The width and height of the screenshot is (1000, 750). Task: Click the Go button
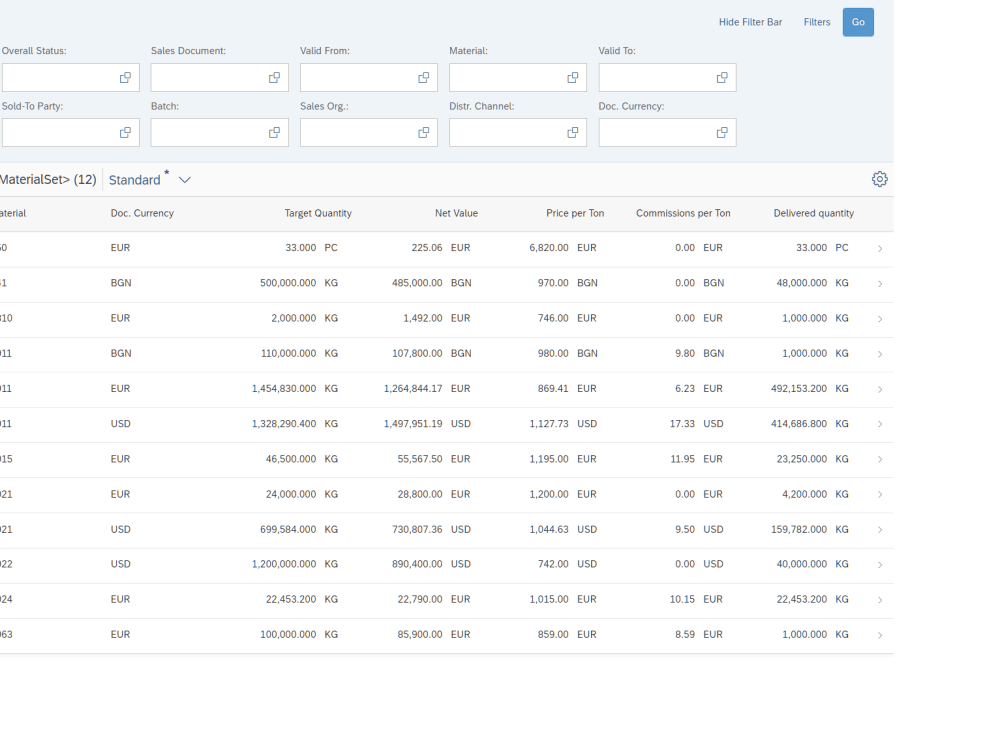(x=858, y=21)
